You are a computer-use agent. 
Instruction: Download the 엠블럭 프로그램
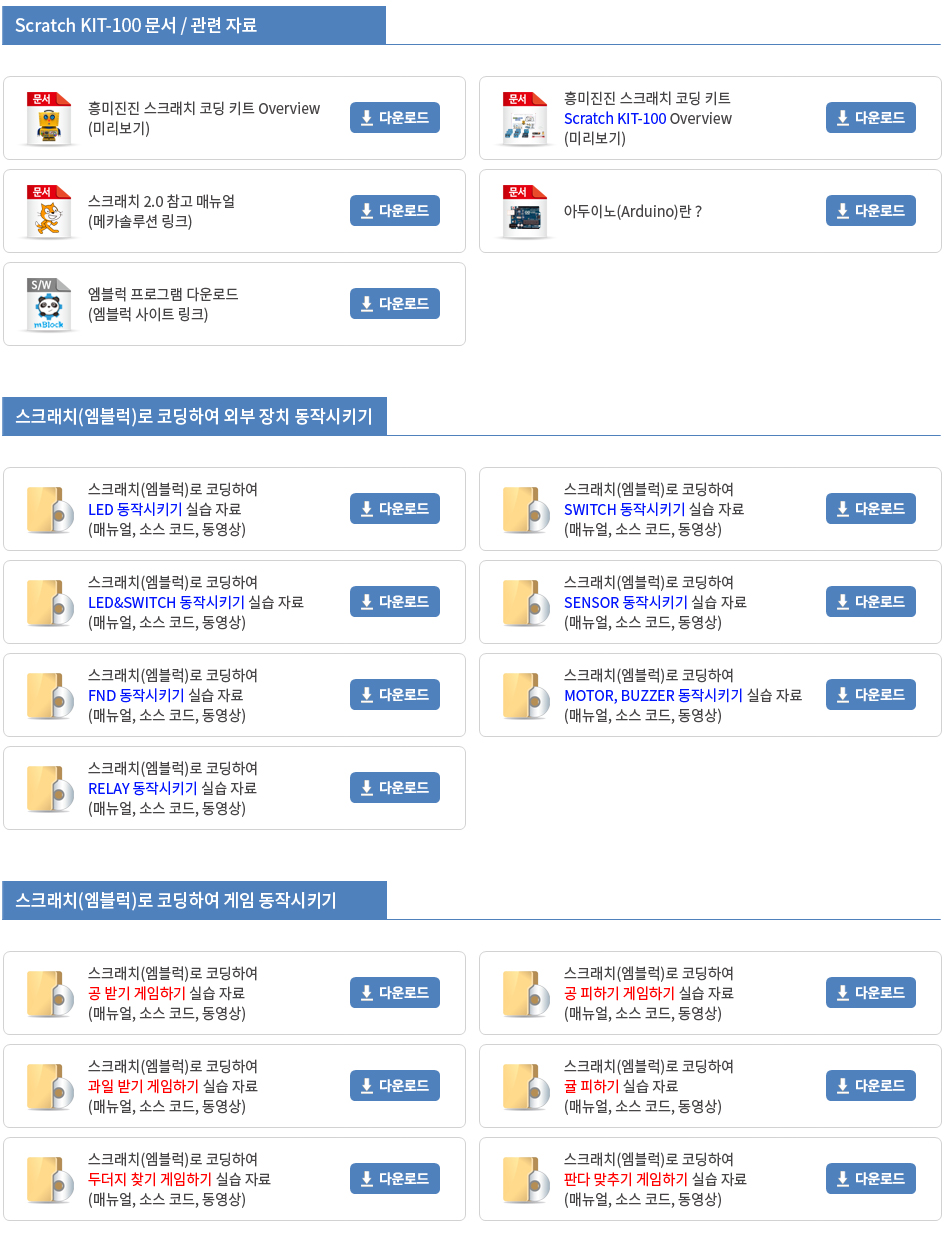(x=395, y=304)
